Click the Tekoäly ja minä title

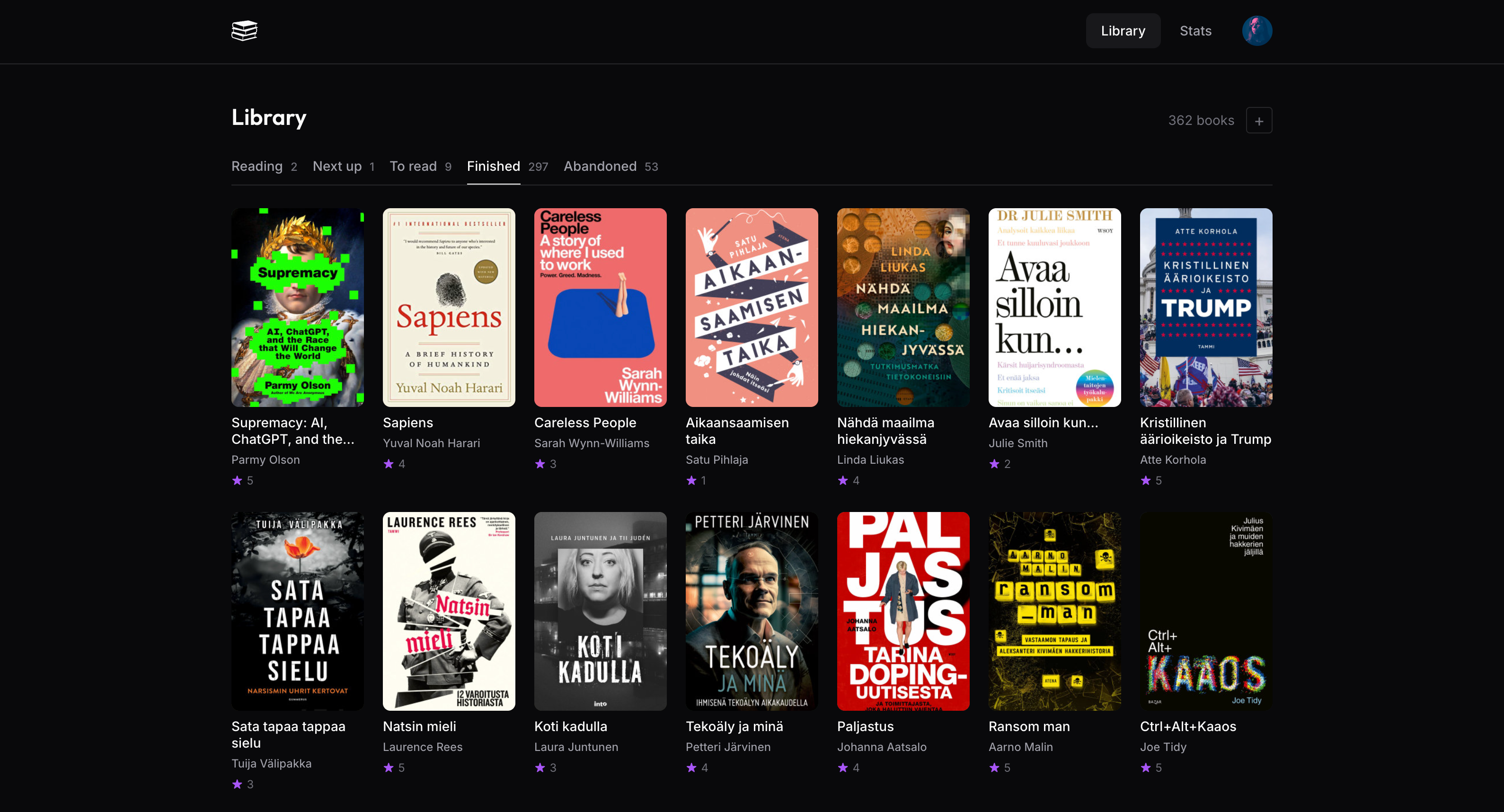(x=734, y=726)
